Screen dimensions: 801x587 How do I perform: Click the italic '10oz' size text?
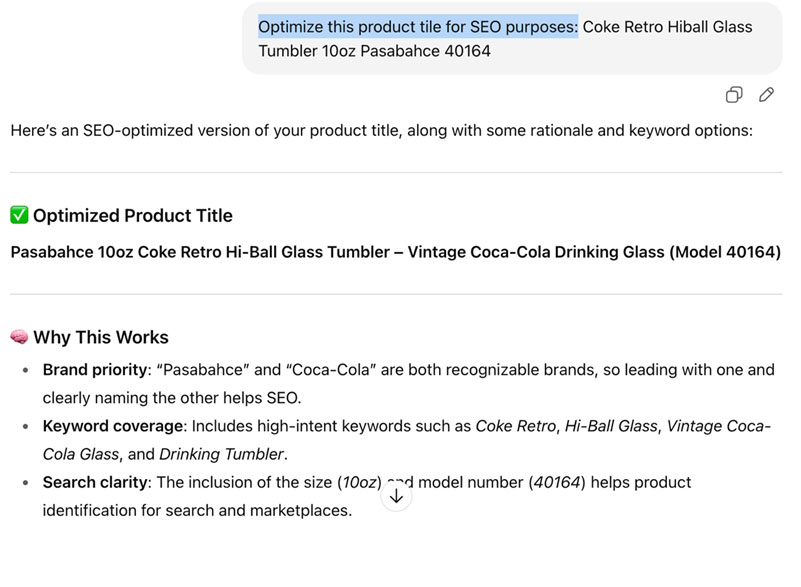[x=360, y=482]
